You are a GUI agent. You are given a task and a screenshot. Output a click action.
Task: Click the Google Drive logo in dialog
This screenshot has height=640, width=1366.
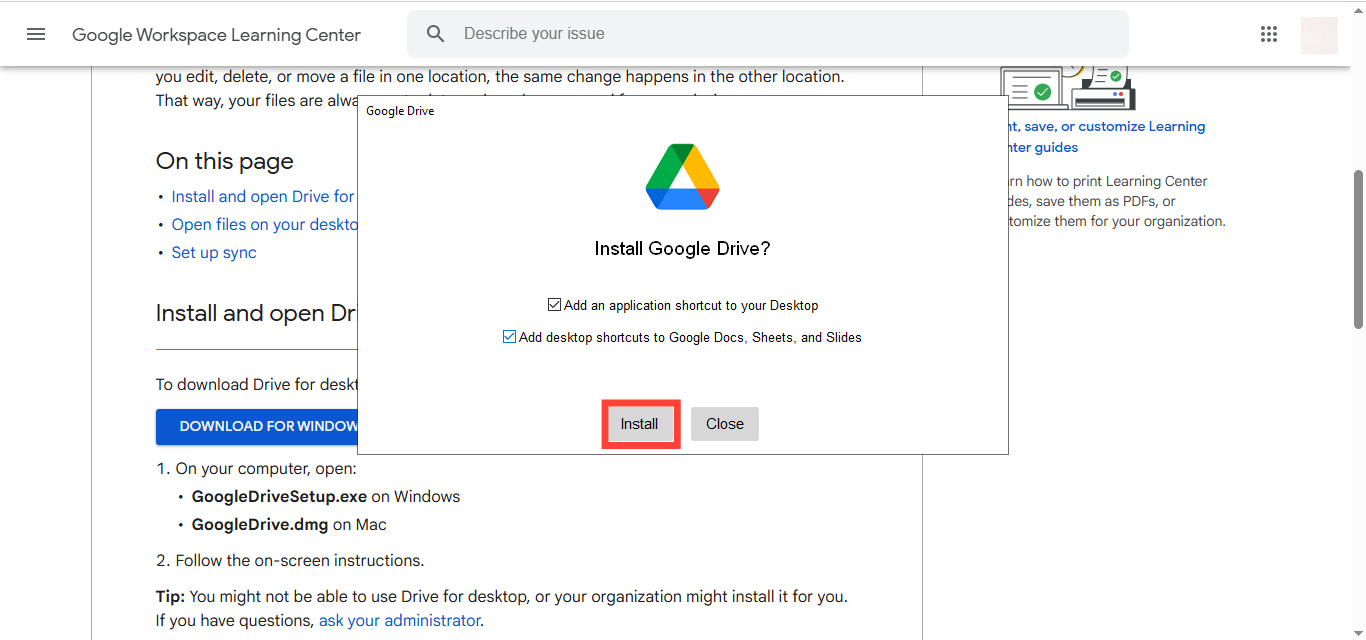(683, 177)
